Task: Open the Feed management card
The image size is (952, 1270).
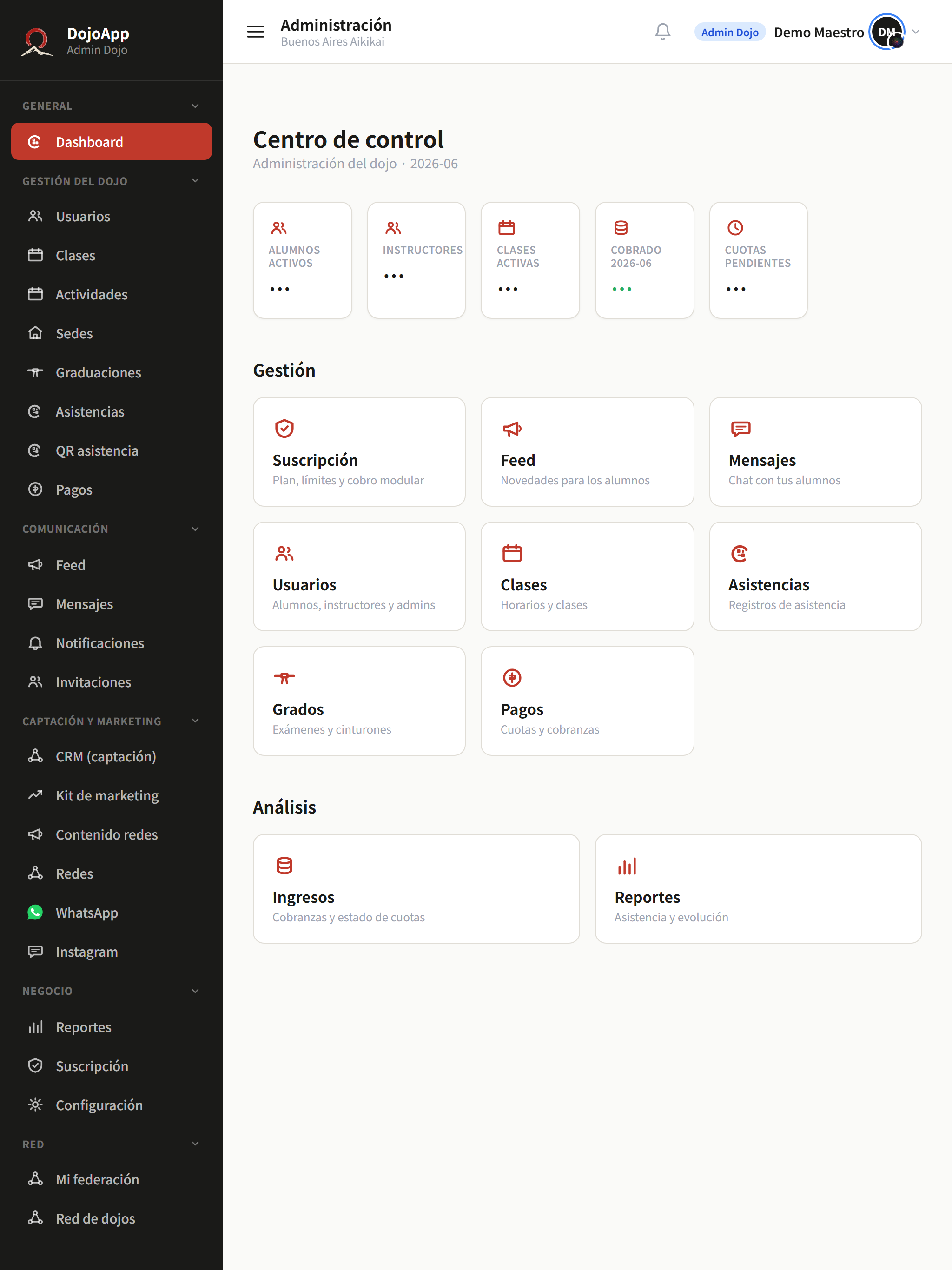Action: pyautogui.click(x=588, y=452)
